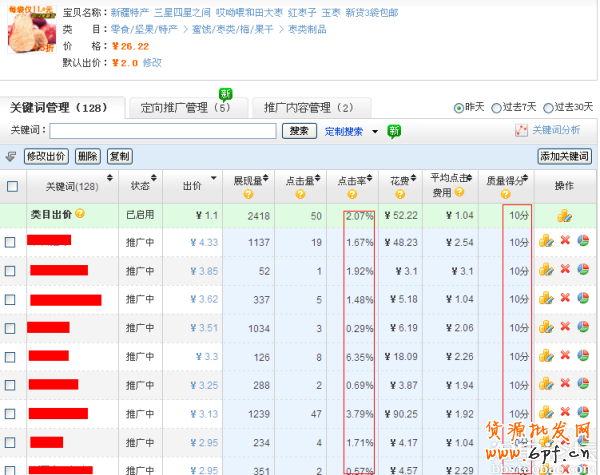
Task: Select the 过去30天 radio option
Action: [x=549, y=108]
